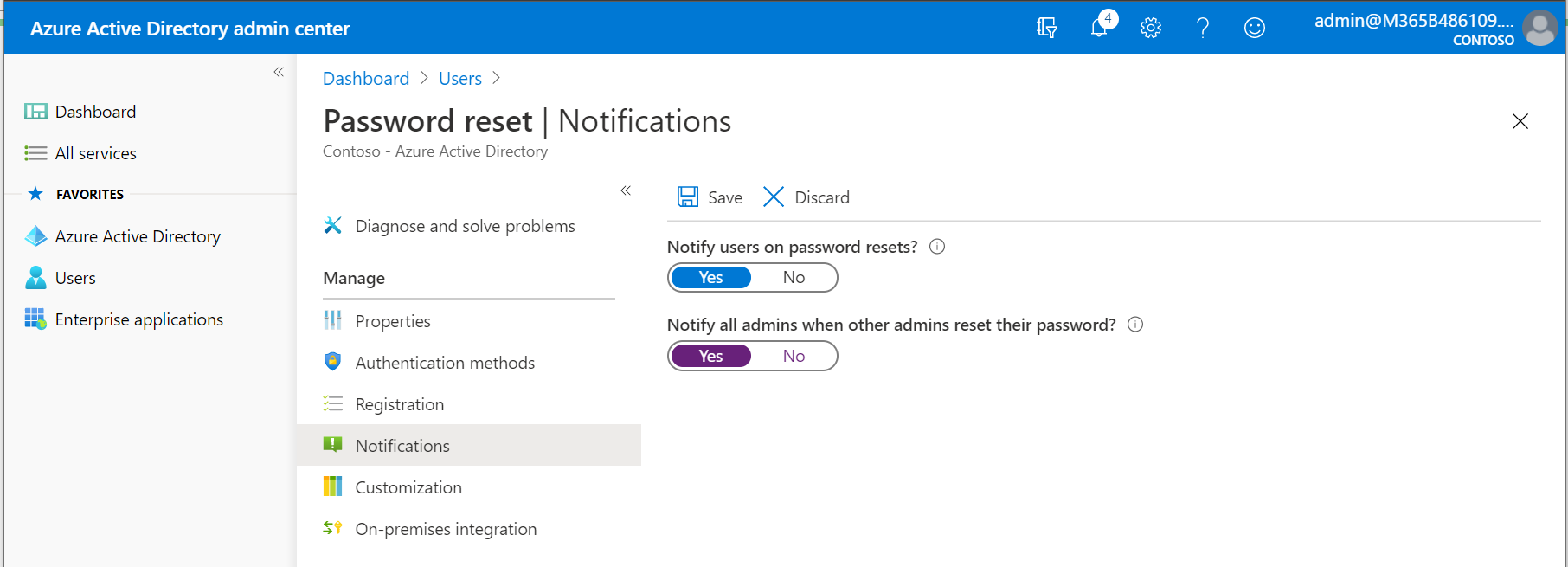Click the Discard button label

click(822, 197)
